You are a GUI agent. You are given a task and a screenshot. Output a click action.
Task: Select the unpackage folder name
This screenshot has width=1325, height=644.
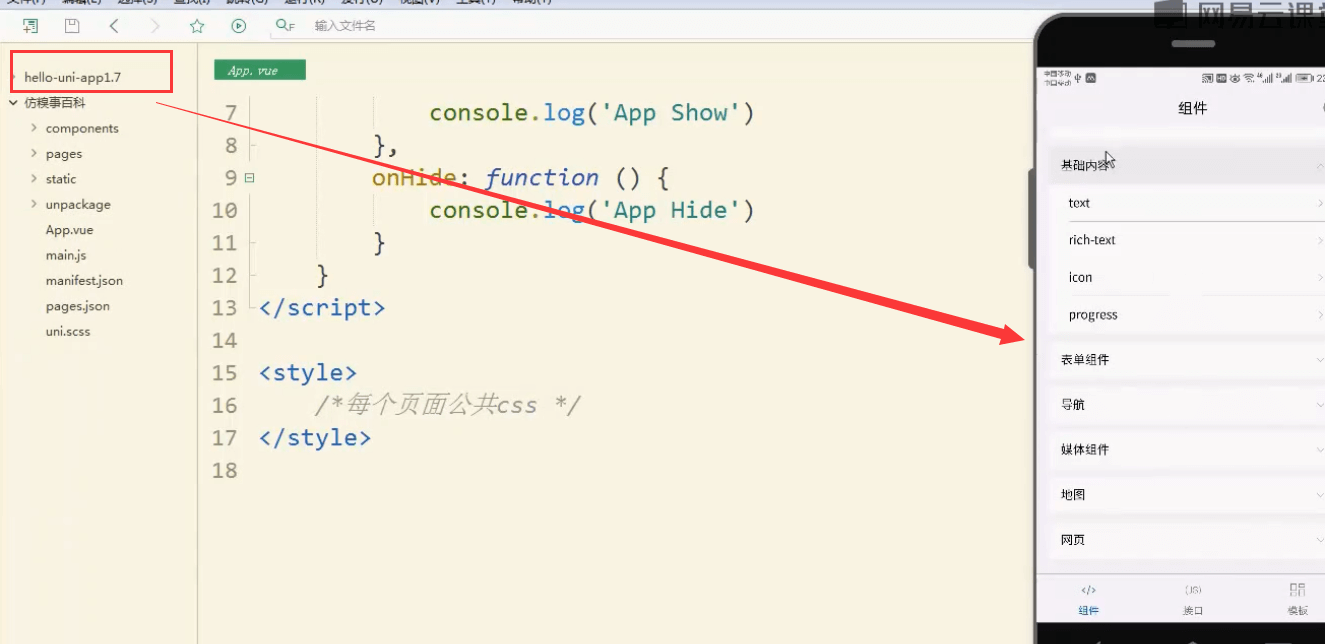pos(78,204)
